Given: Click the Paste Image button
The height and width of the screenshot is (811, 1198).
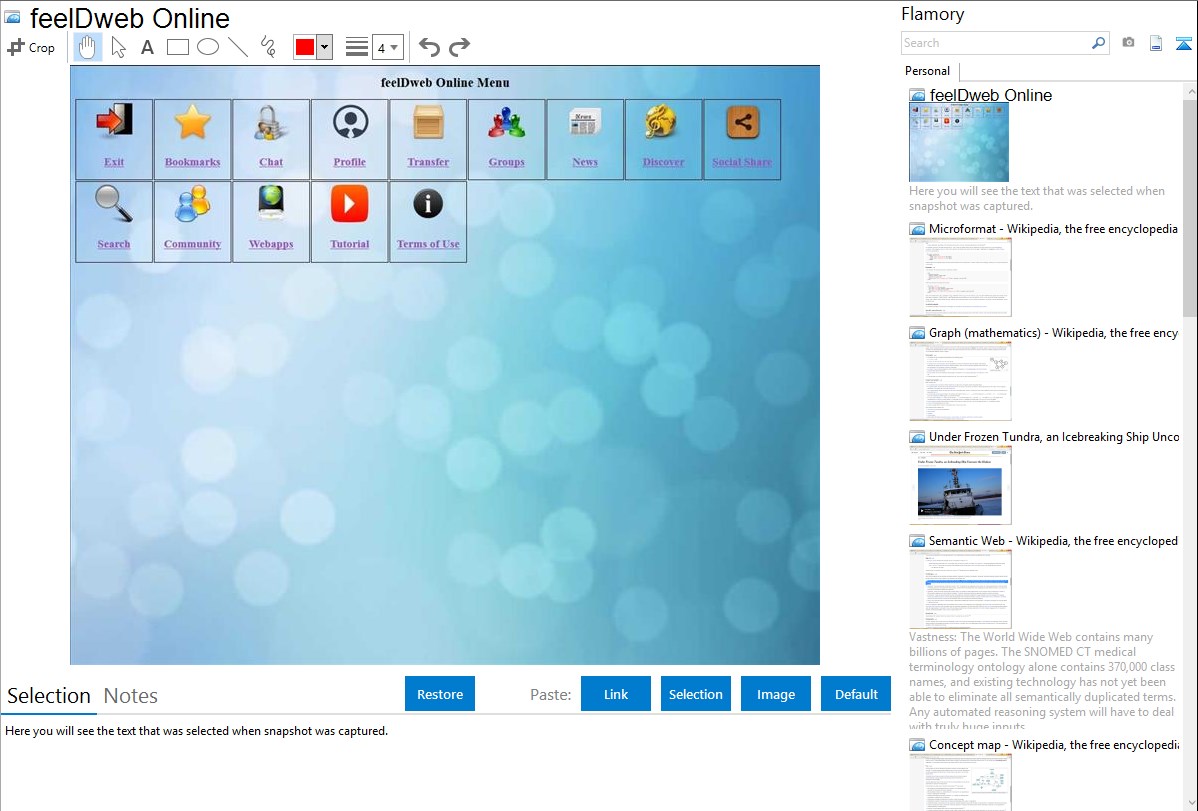Looking at the screenshot, I should coord(775,694).
